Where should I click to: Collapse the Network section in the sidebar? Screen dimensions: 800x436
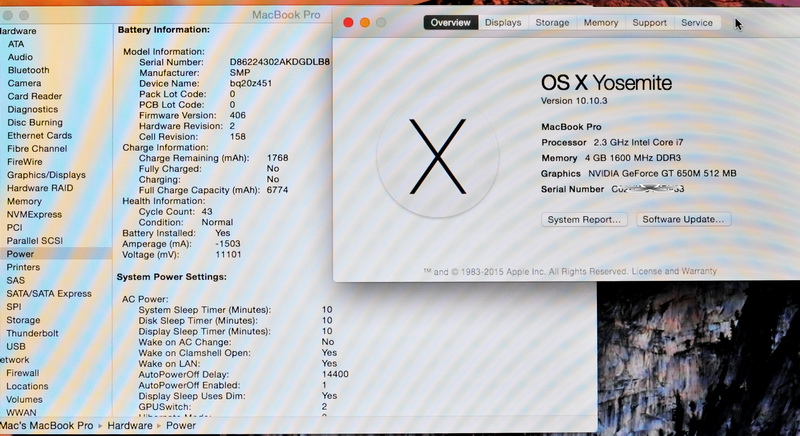coord(14,360)
